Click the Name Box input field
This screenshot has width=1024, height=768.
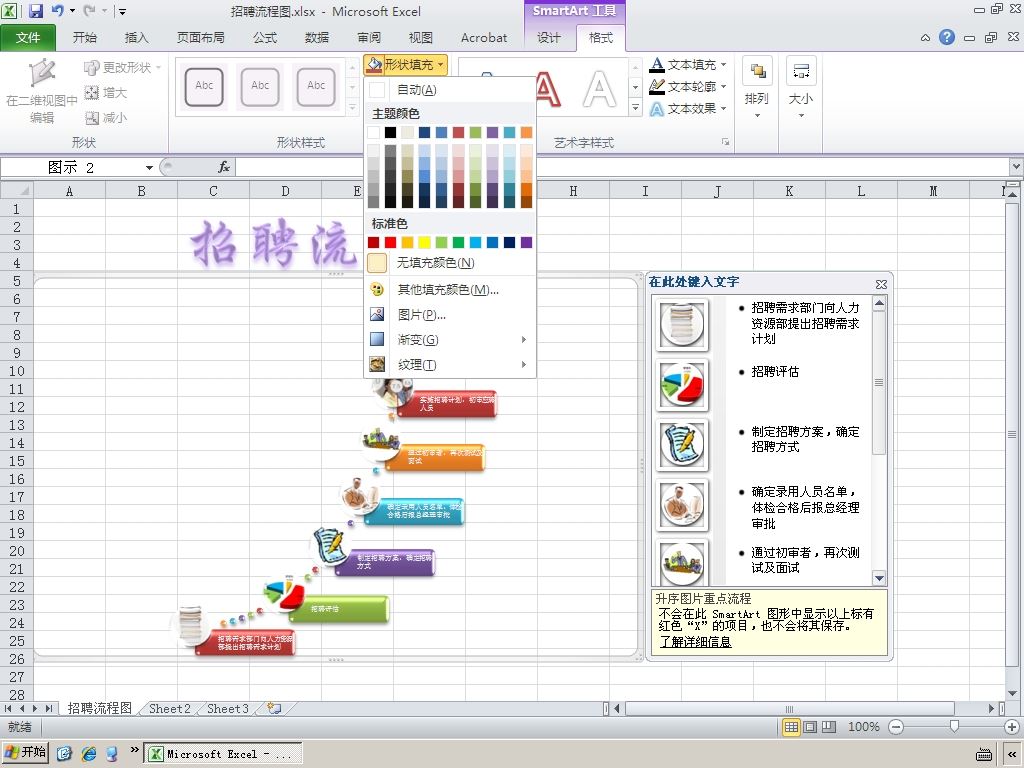[72, 167]
